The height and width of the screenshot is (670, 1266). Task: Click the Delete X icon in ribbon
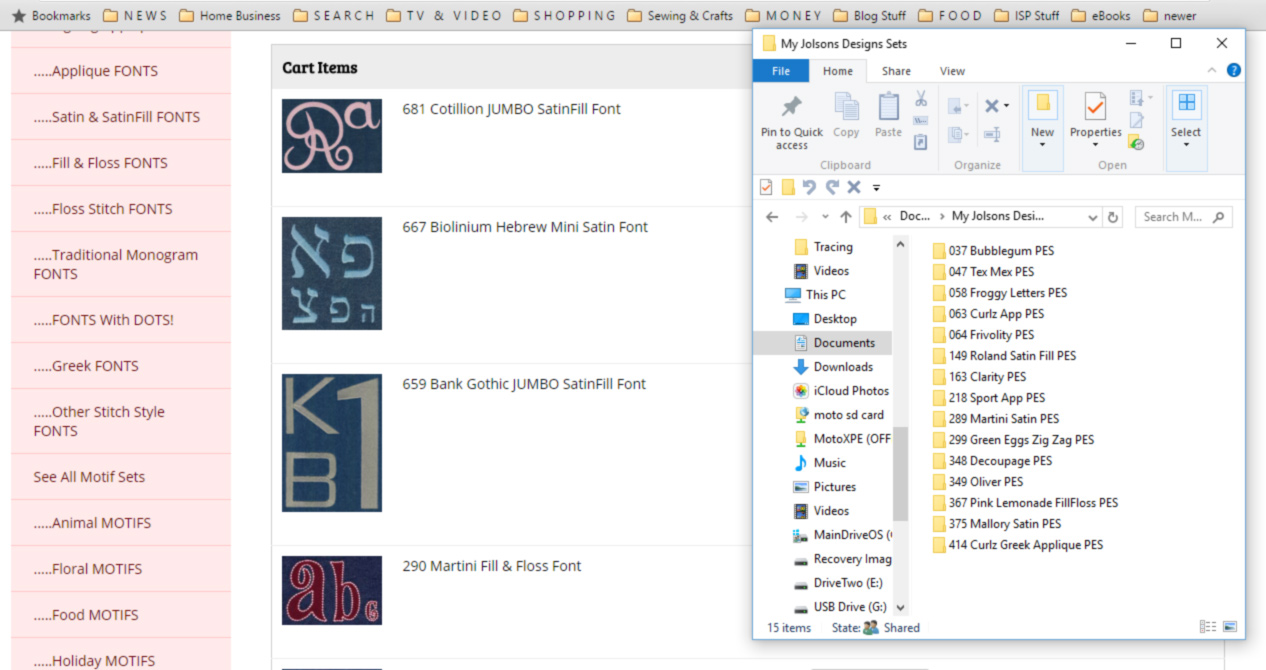tap(992, 106)
